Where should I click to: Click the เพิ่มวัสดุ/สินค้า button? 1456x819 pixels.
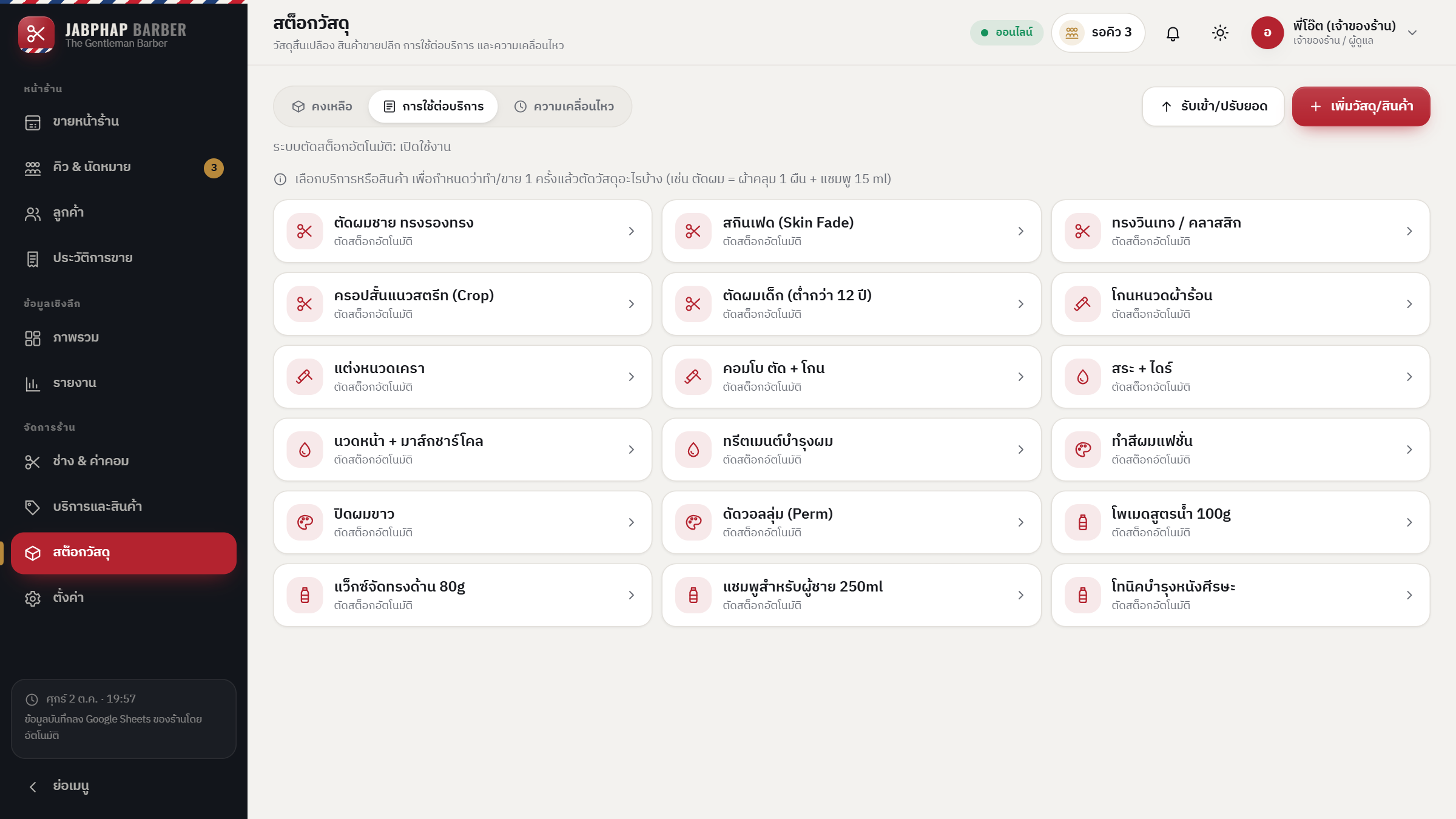1361,107
